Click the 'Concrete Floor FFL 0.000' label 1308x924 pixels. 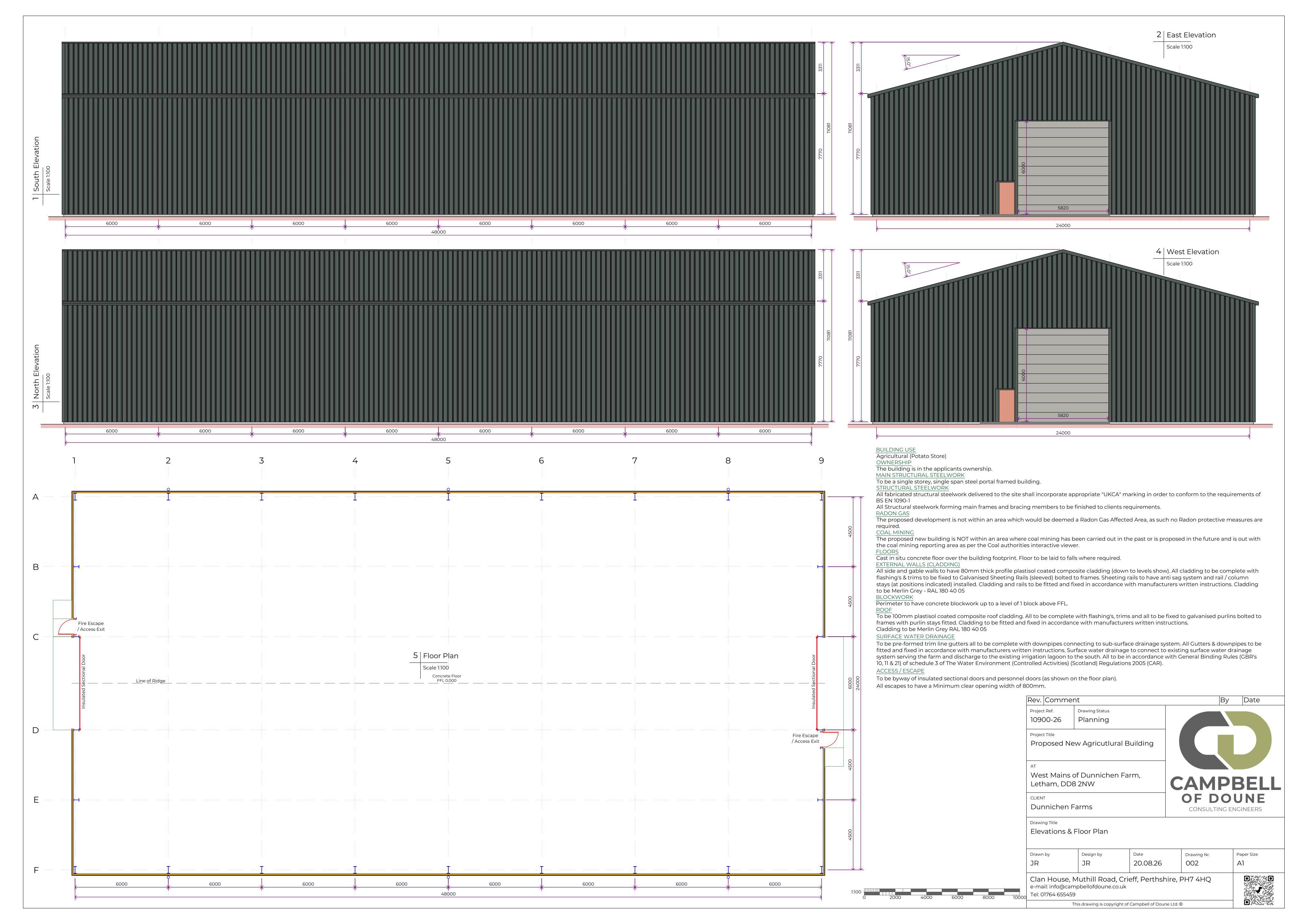click(x=447, y=678)
